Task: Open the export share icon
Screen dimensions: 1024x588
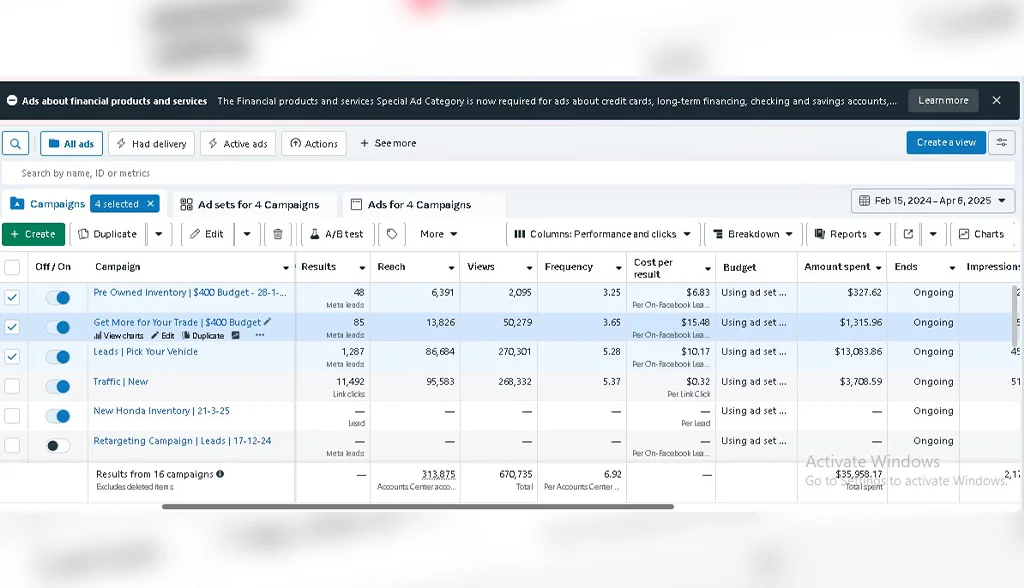Action: 908,234
